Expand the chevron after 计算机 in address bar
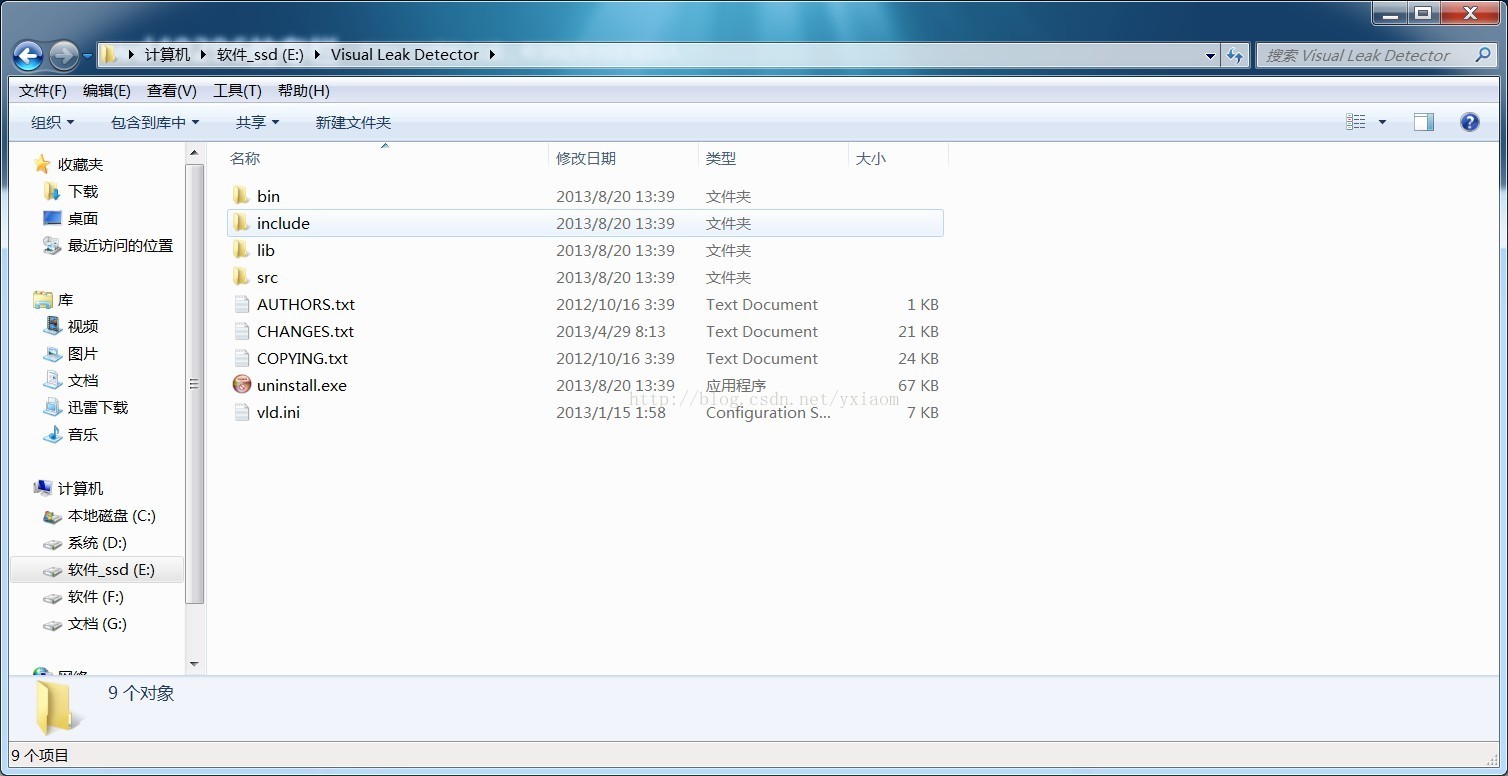Viewport: 1508px width, 776px height. point(203,55)
